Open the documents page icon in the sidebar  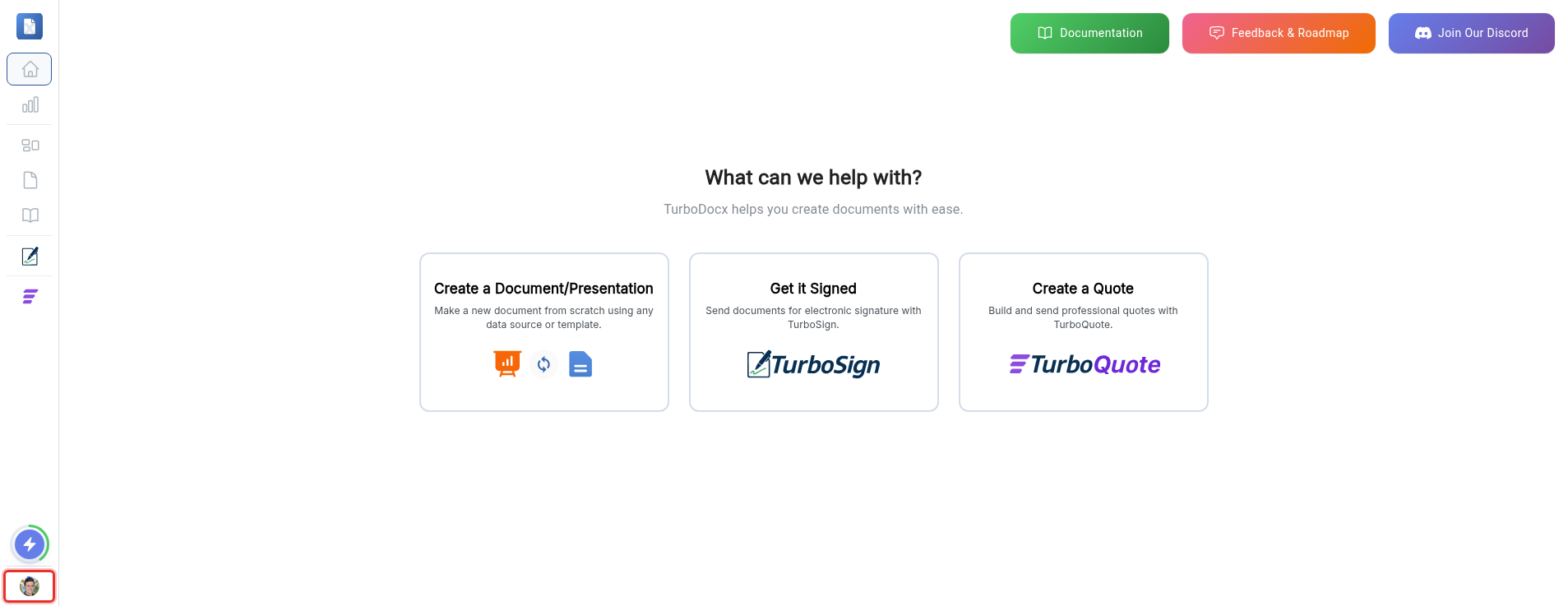tap(30, 180)
